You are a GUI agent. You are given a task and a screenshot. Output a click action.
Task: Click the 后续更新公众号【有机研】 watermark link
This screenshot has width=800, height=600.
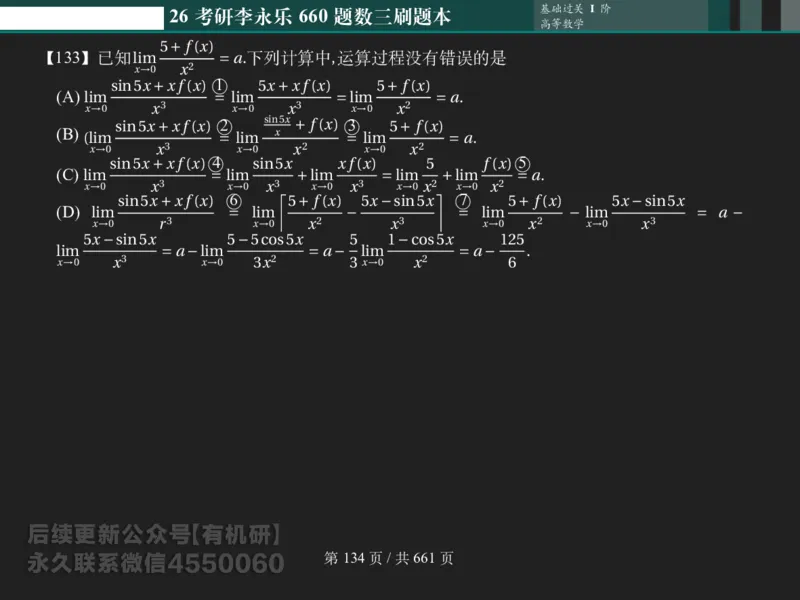coord(155,533)
